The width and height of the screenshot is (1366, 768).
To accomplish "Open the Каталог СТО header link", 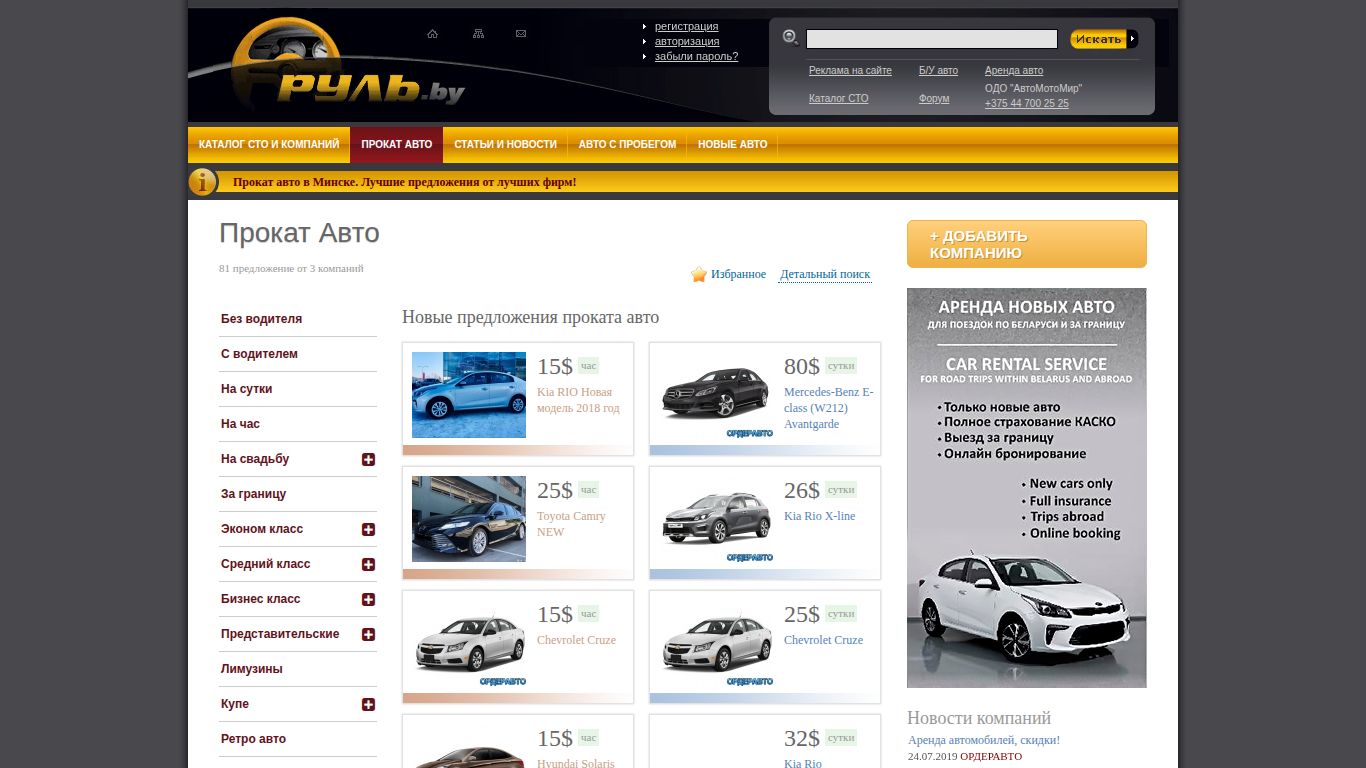I will [x=838, y=99].
